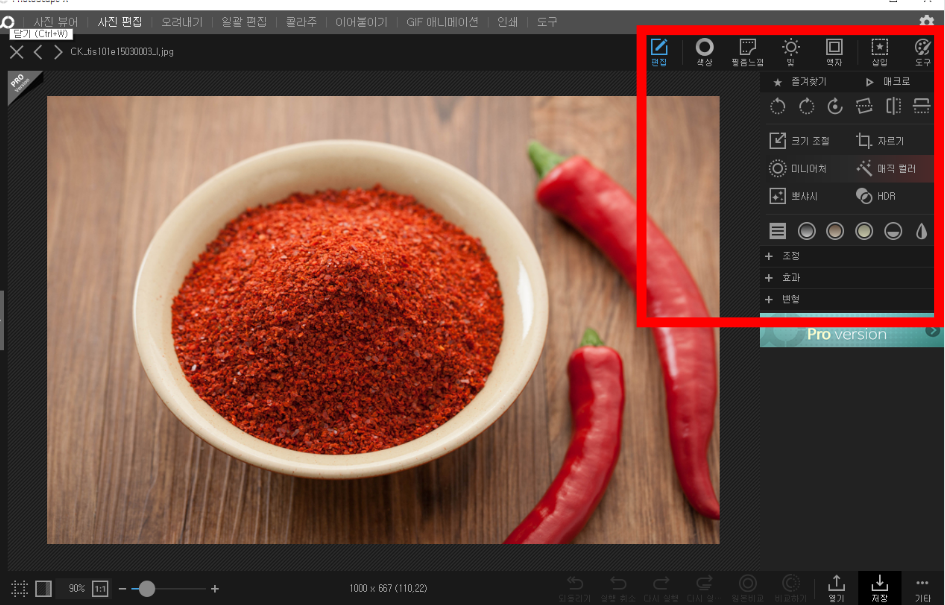Switch to 일괄 편집 batch edit tab
Screen dimensions: 945x605
243,22
